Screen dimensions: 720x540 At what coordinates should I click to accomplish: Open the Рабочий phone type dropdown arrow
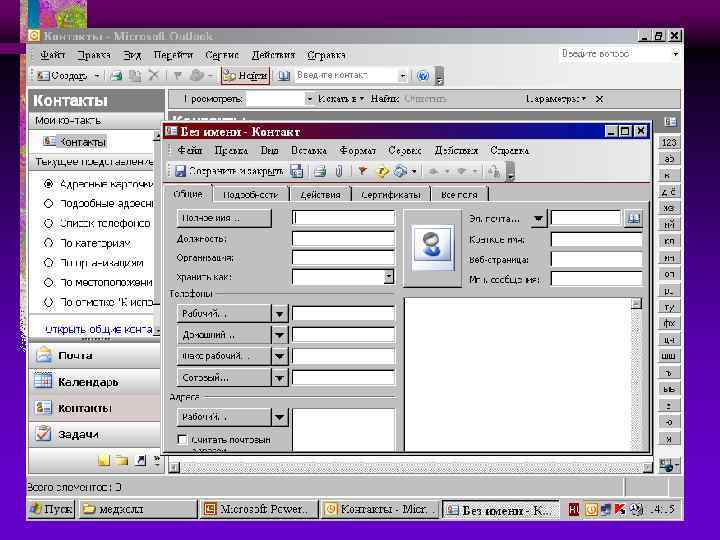point(279,314)
